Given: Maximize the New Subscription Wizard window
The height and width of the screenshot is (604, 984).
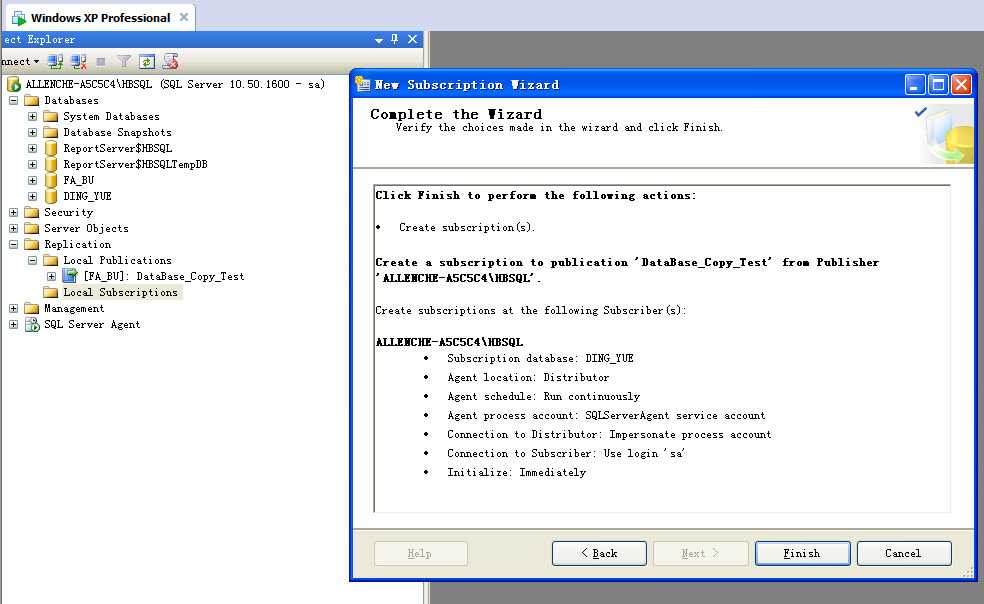Looking at the screenshot, I should 938,84.
